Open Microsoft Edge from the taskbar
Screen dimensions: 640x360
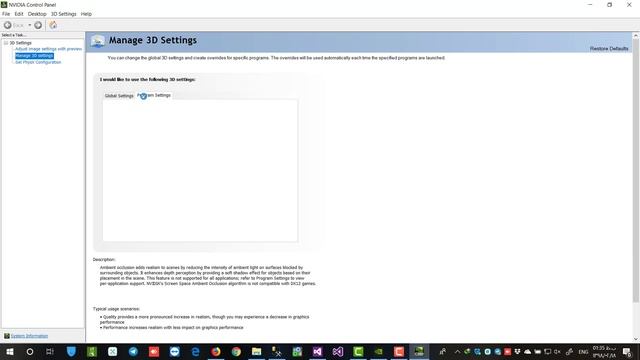click(x=196, y=351)
